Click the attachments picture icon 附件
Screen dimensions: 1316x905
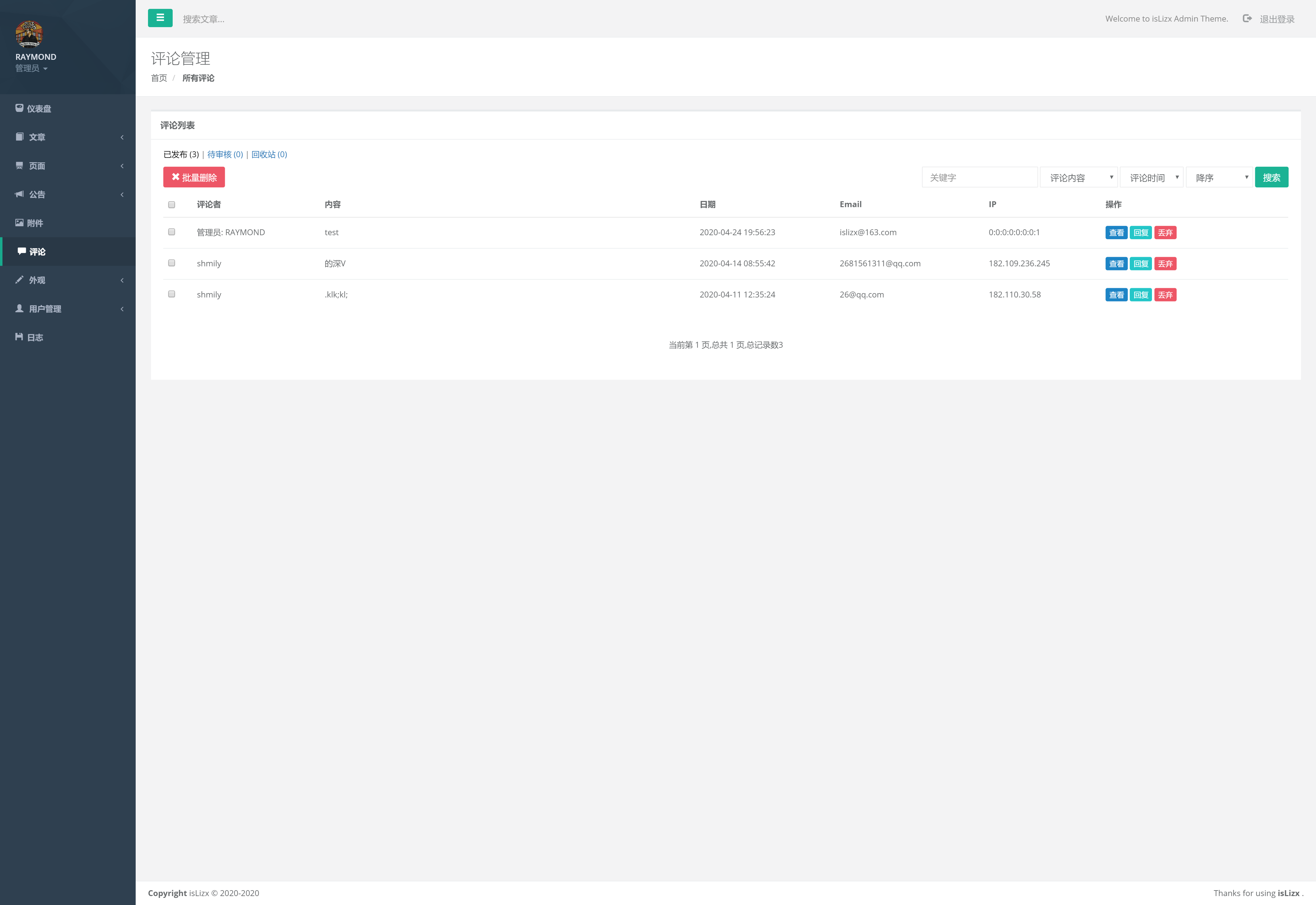click(x=19, y=223)
